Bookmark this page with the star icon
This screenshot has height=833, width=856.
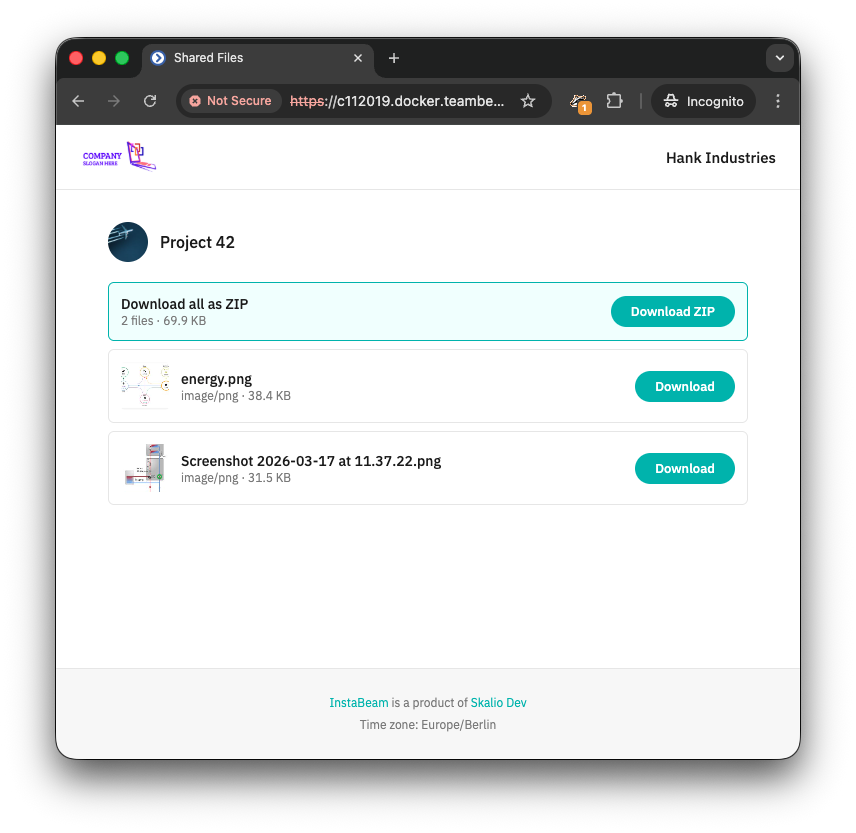pyautogui.click(x=528, y=101)
